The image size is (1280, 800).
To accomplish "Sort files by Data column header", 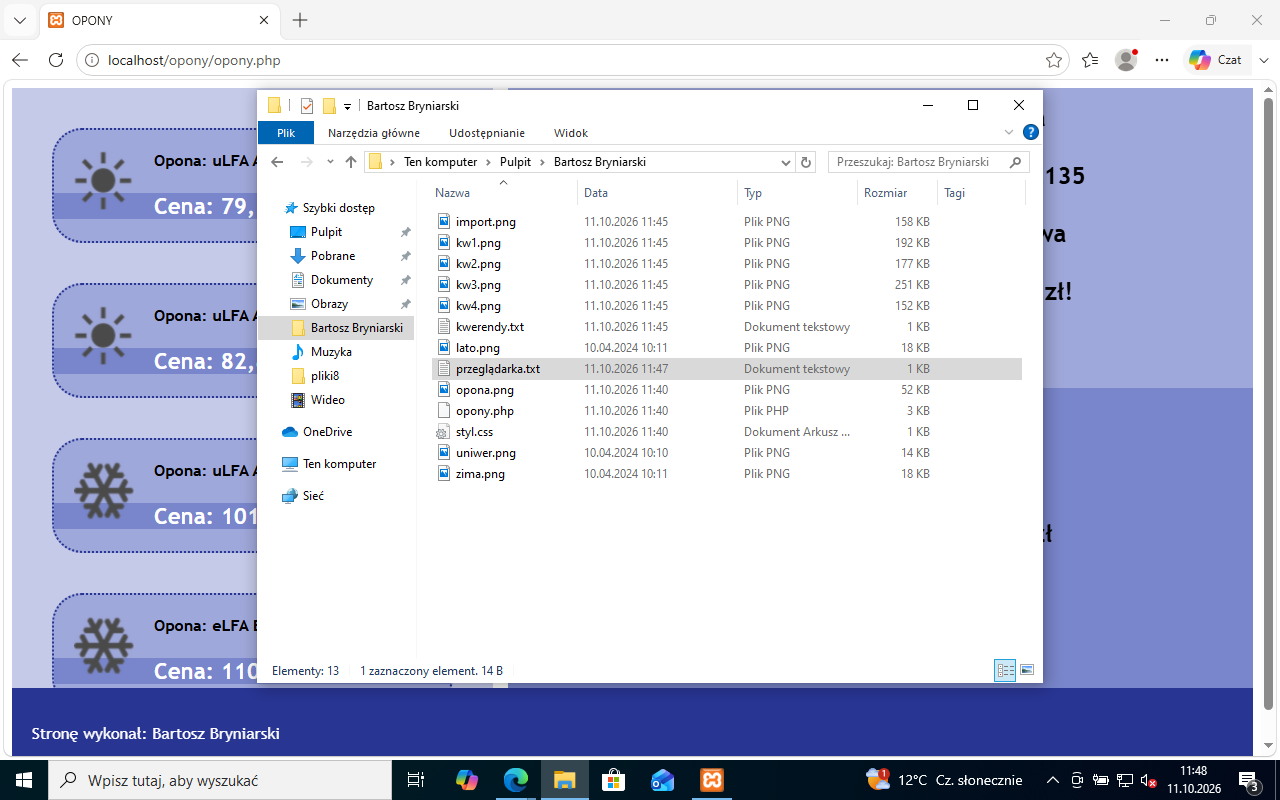I will [x=657, y=193].
